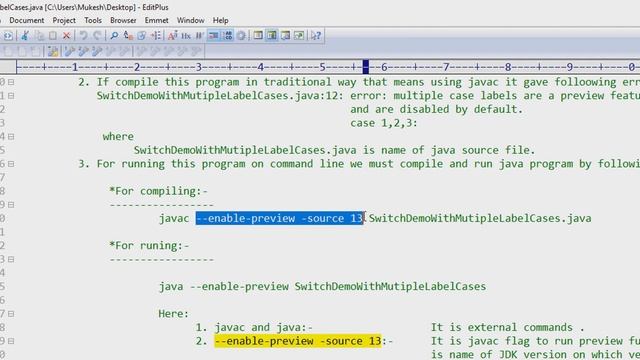
Task: Run the third hammer user tool icon
Action: [x=97, y=51]
